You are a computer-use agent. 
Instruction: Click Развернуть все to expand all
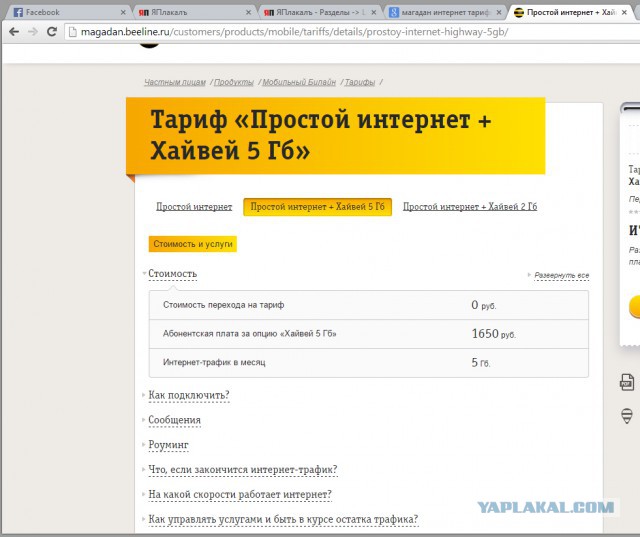pyautogui.click(x=562, y=275)
